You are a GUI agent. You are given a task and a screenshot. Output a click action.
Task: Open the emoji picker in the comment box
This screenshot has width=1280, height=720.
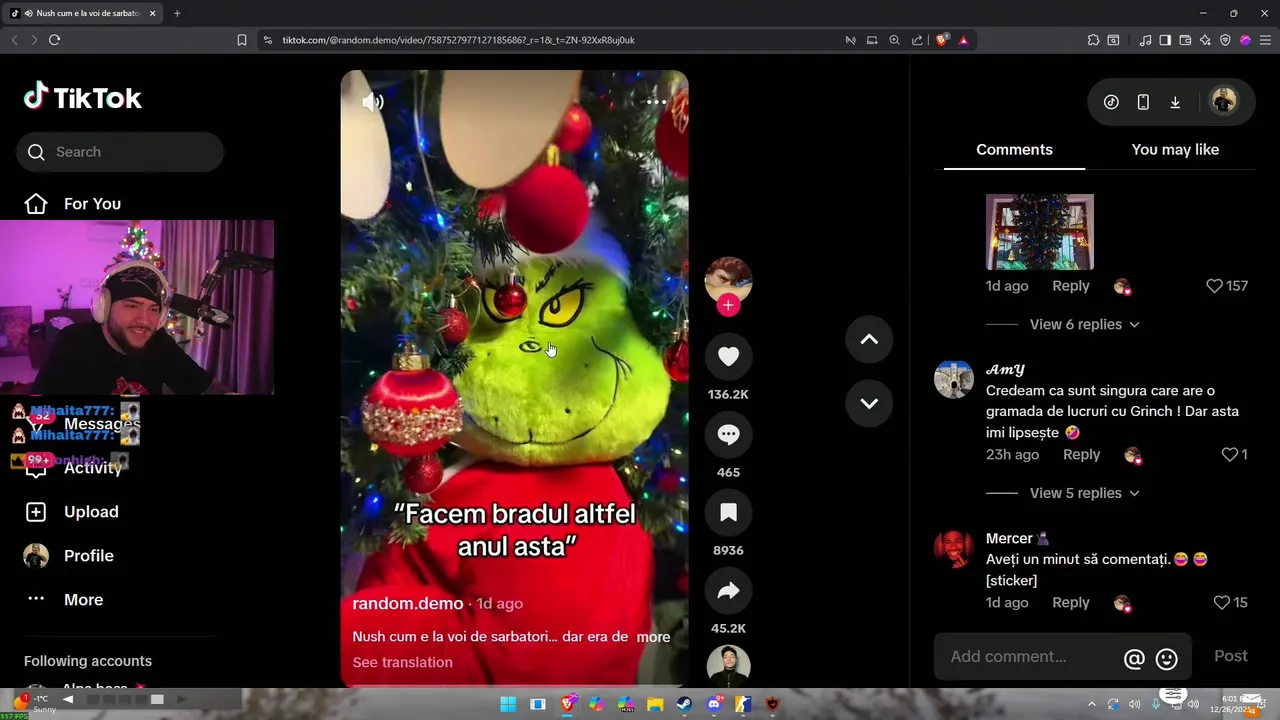point(1166,659)
